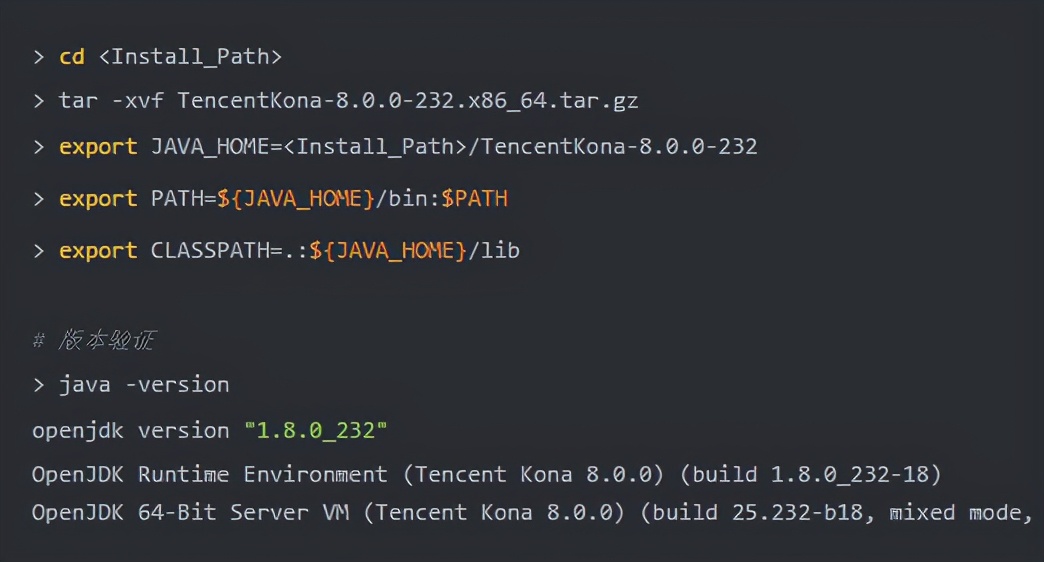Click the 'OpenJDK Runtime Environment' output line
The height and width of the screenshot is (562, 1044).
(x=487, y=475)
